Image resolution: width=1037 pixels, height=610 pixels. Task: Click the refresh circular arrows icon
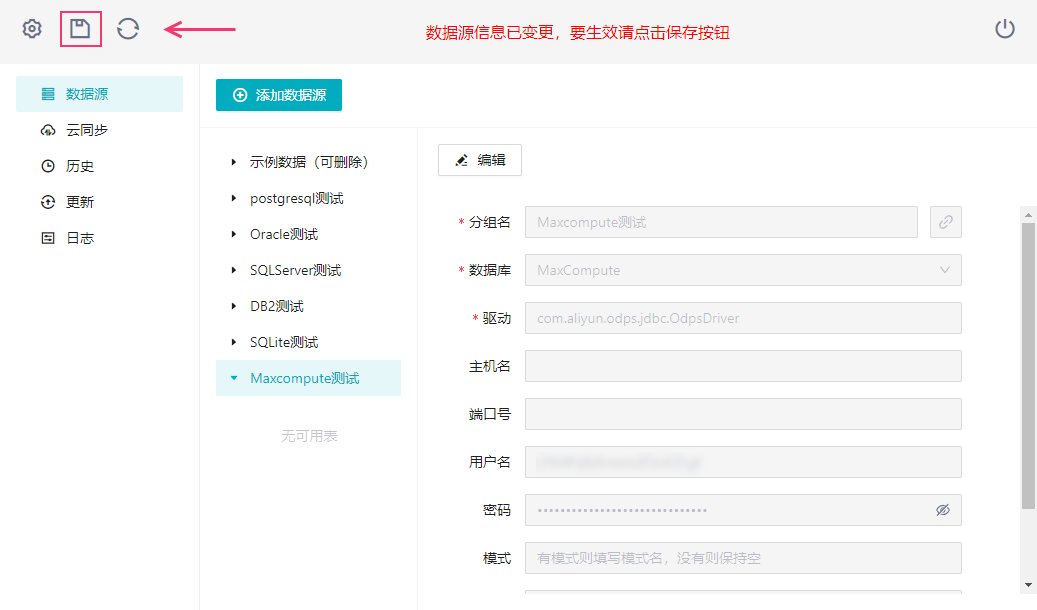point(128,29)
